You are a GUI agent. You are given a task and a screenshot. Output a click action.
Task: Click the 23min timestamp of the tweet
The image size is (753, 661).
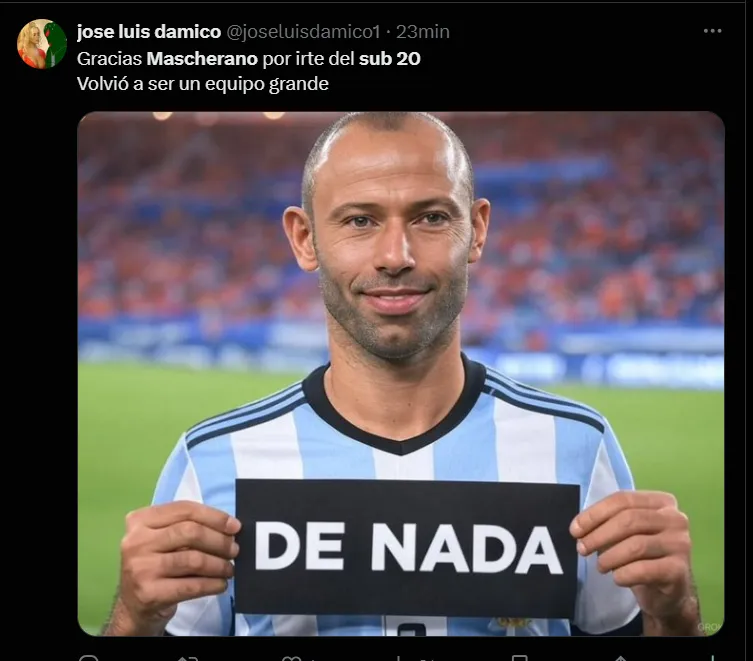tap(423, 32)
